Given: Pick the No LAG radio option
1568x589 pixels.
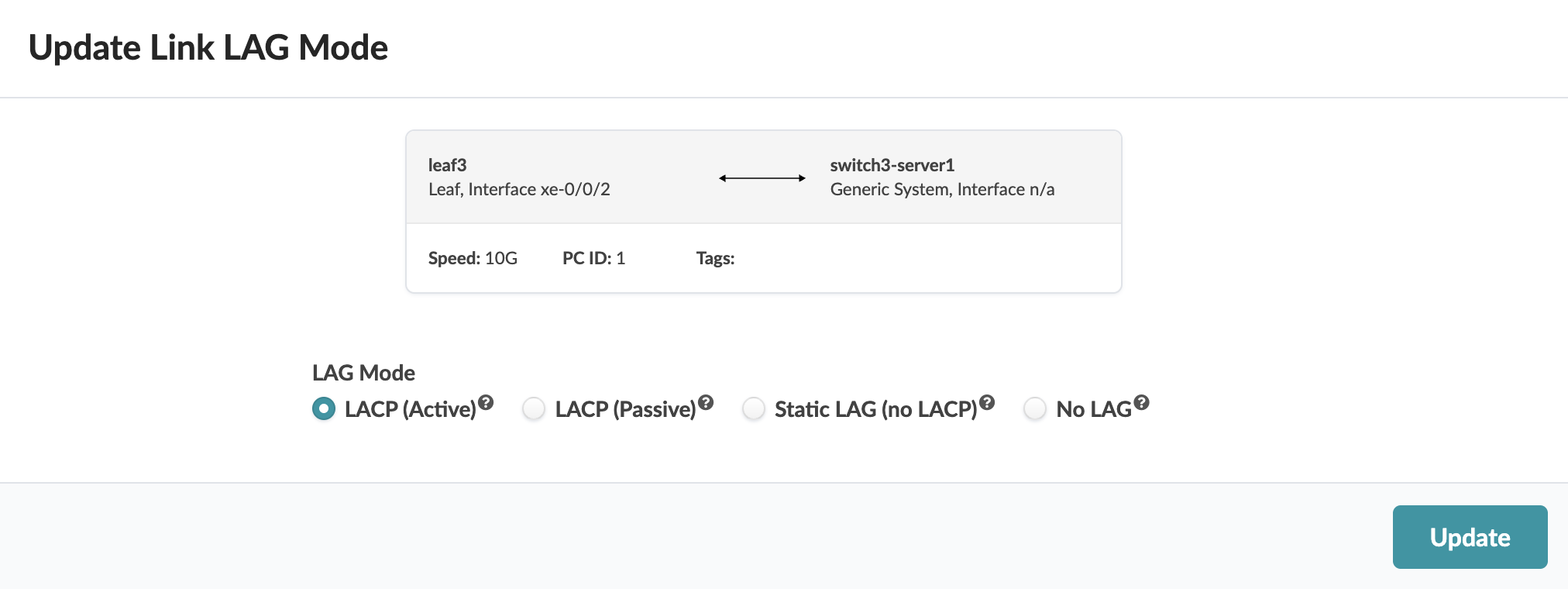Looking at the screenshot, I should [x=1035, y=408].
